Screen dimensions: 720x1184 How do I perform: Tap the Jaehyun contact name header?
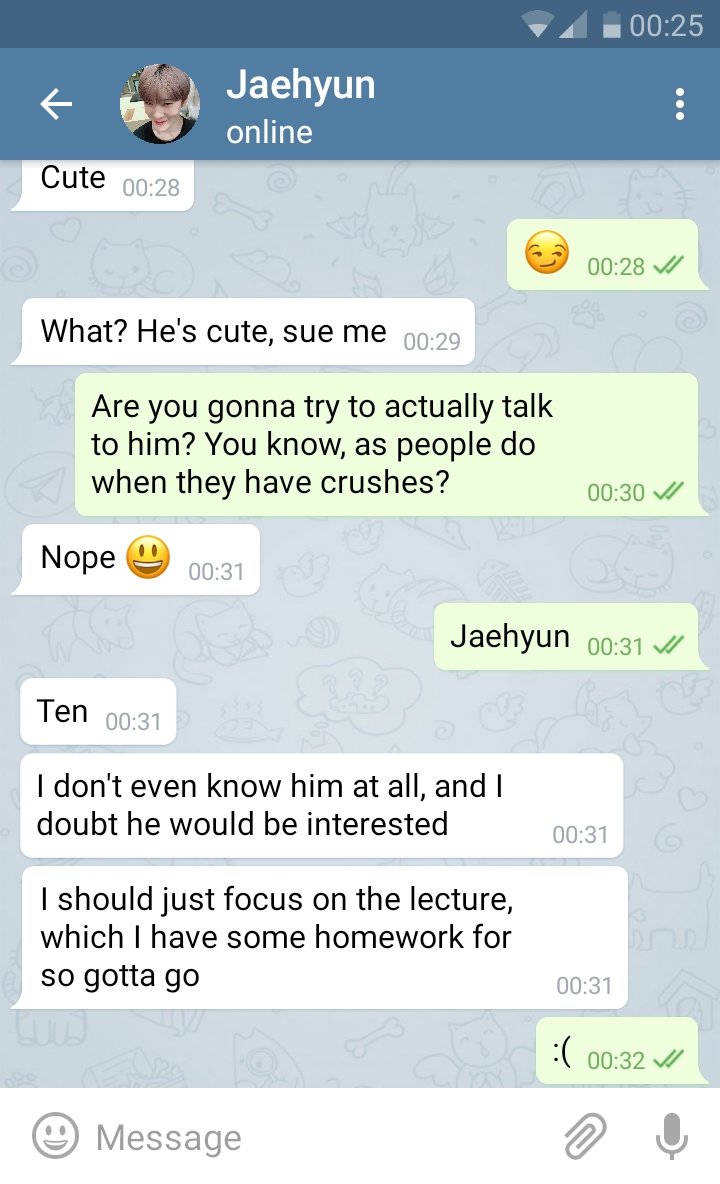tap(300, 85)
